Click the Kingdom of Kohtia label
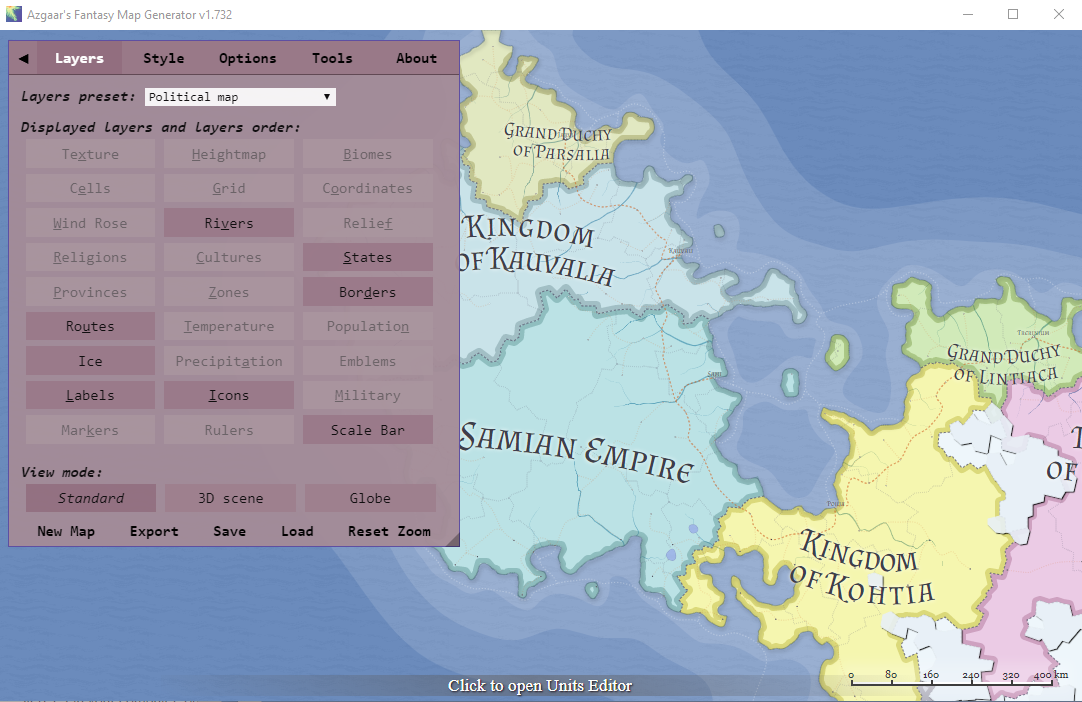 pyautogui.click(x=863, y=569)
